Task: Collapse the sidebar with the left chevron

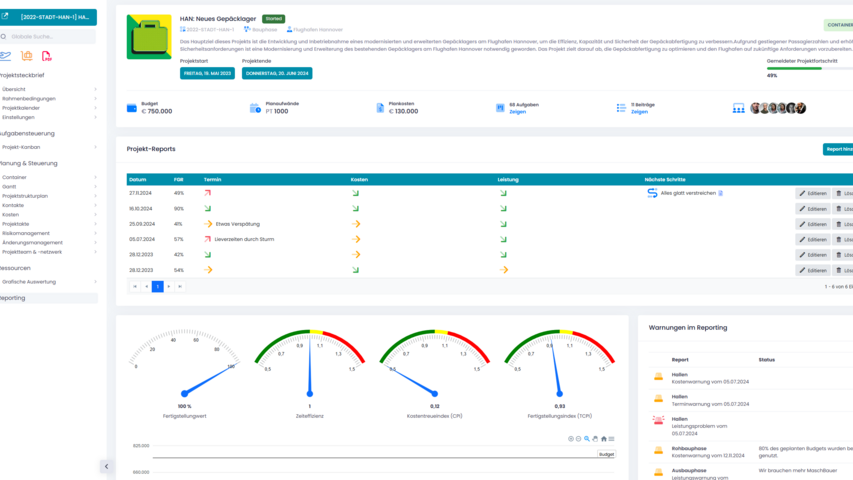Action: [106, 466]
